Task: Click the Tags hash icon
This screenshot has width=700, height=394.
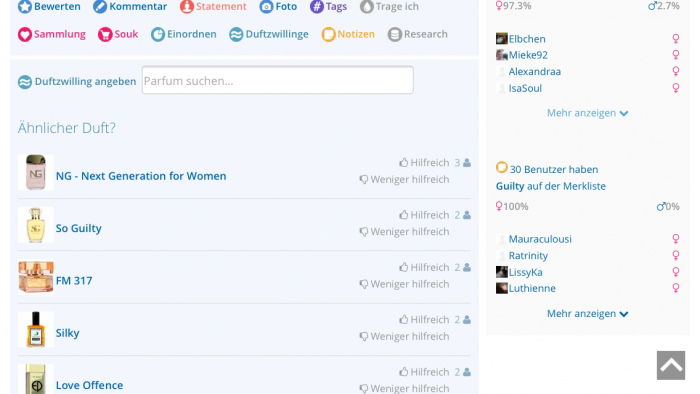Action: [317, 7]
